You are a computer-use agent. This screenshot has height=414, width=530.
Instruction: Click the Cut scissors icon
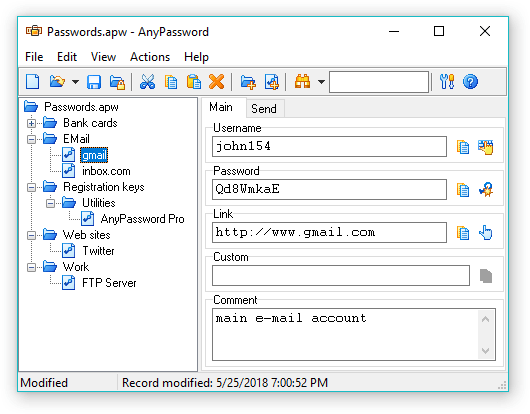147,82
